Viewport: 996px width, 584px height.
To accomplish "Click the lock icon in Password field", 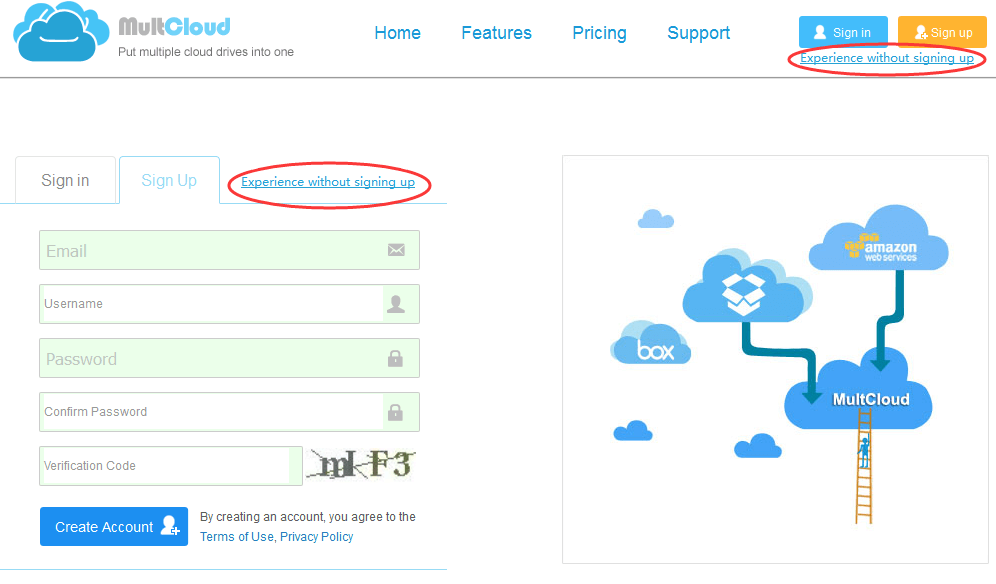I will (x=395, y=358).
